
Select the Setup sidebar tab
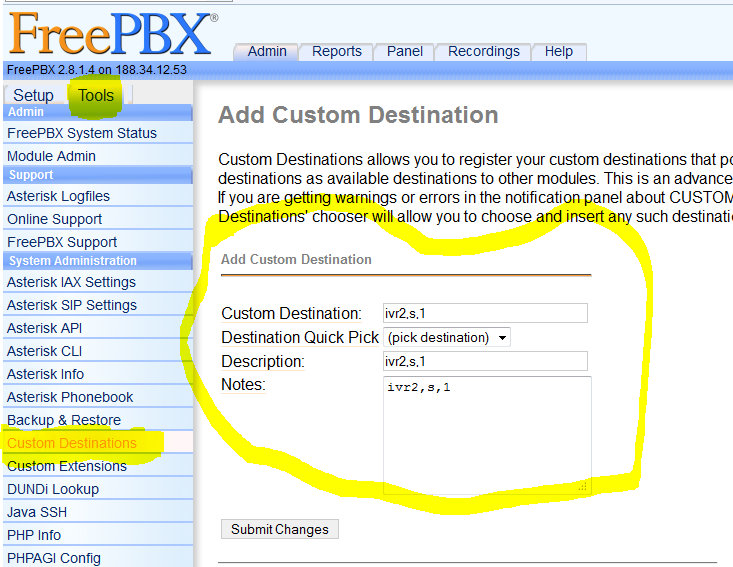(33, 95)
